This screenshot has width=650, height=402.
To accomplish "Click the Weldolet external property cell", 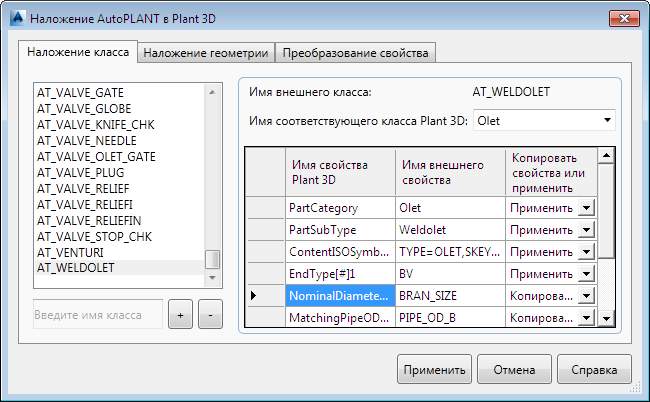I will [x=450, y=230].
